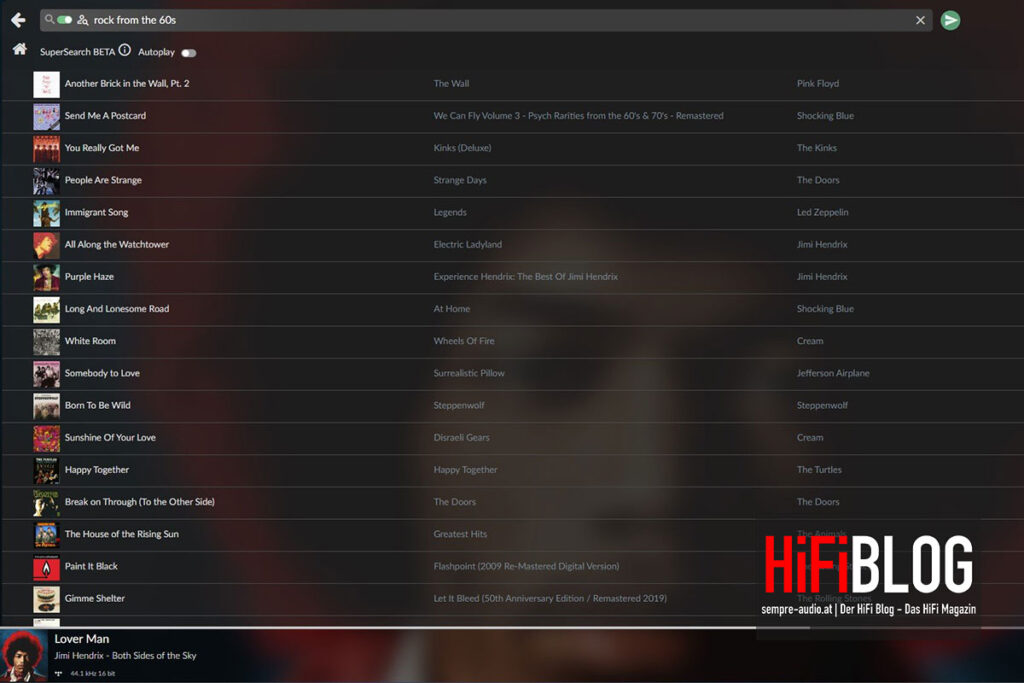
Task: Open the Home screen icon
Action: point(18,47)
